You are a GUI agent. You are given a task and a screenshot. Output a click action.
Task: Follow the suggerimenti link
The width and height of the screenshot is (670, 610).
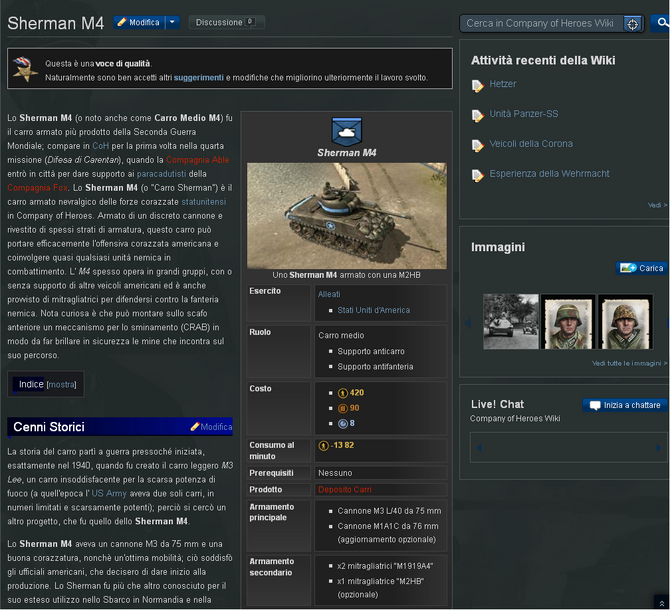pos(198,78)
